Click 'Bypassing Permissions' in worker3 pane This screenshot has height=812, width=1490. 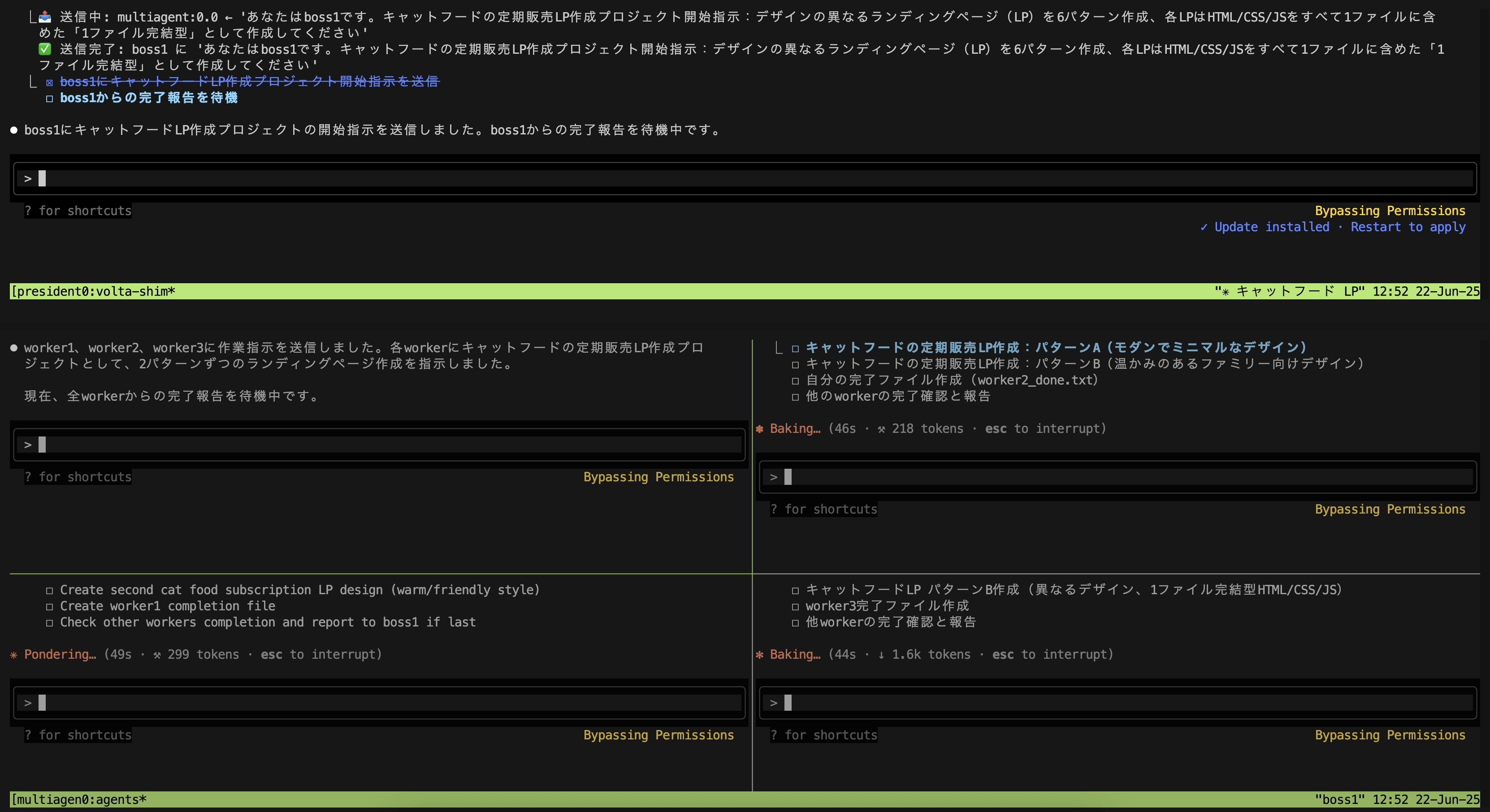[x=1390, y=735]
